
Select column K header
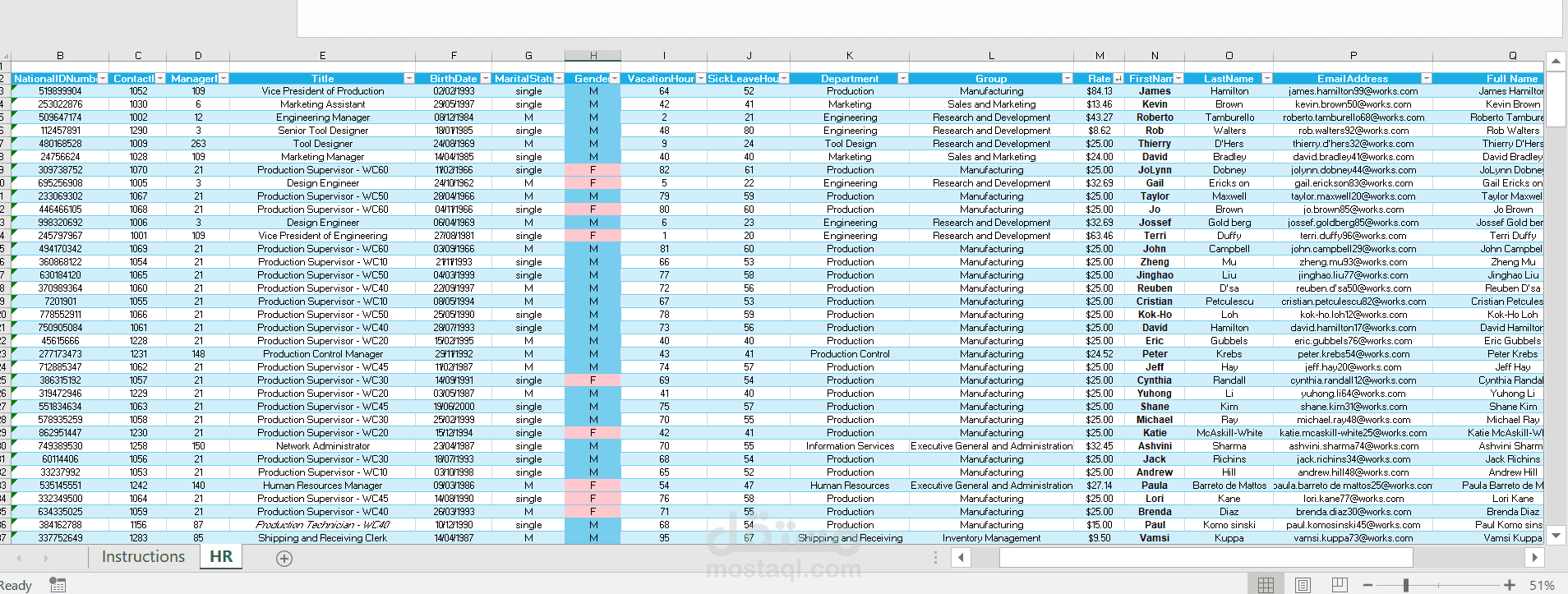(850, 56)
